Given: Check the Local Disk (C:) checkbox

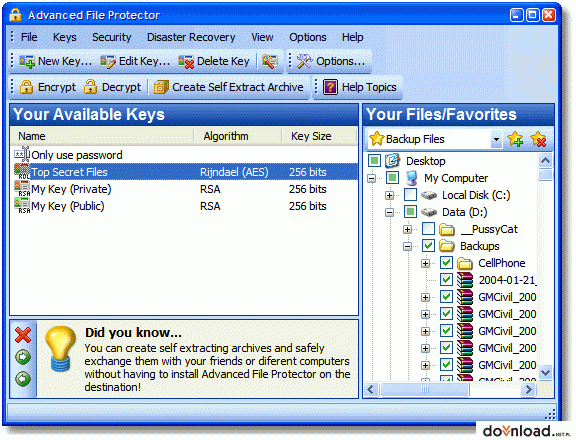Looking at the screenshot, I should pos(410,195).
